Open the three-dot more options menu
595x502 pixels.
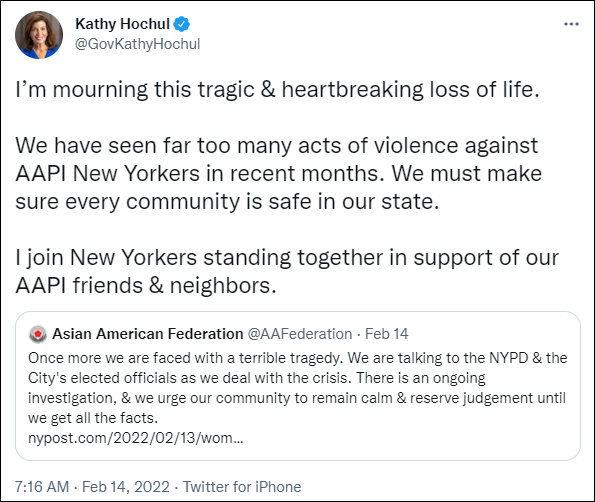click(571, 24)
